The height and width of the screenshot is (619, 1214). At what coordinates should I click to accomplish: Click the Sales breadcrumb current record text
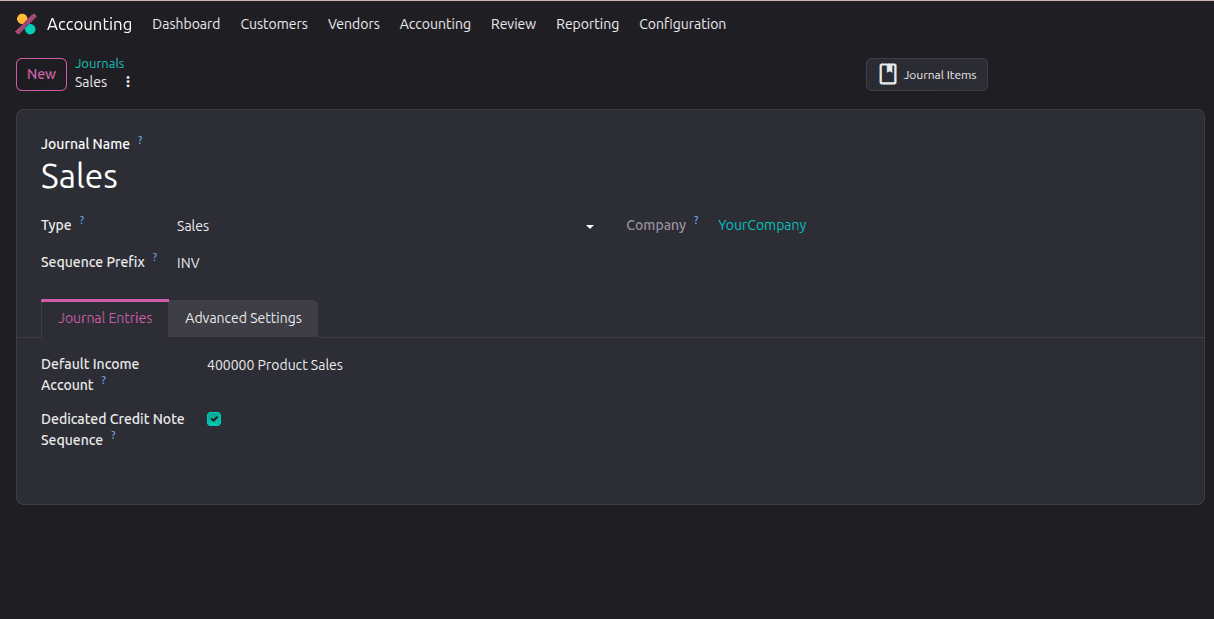(91, 82)
